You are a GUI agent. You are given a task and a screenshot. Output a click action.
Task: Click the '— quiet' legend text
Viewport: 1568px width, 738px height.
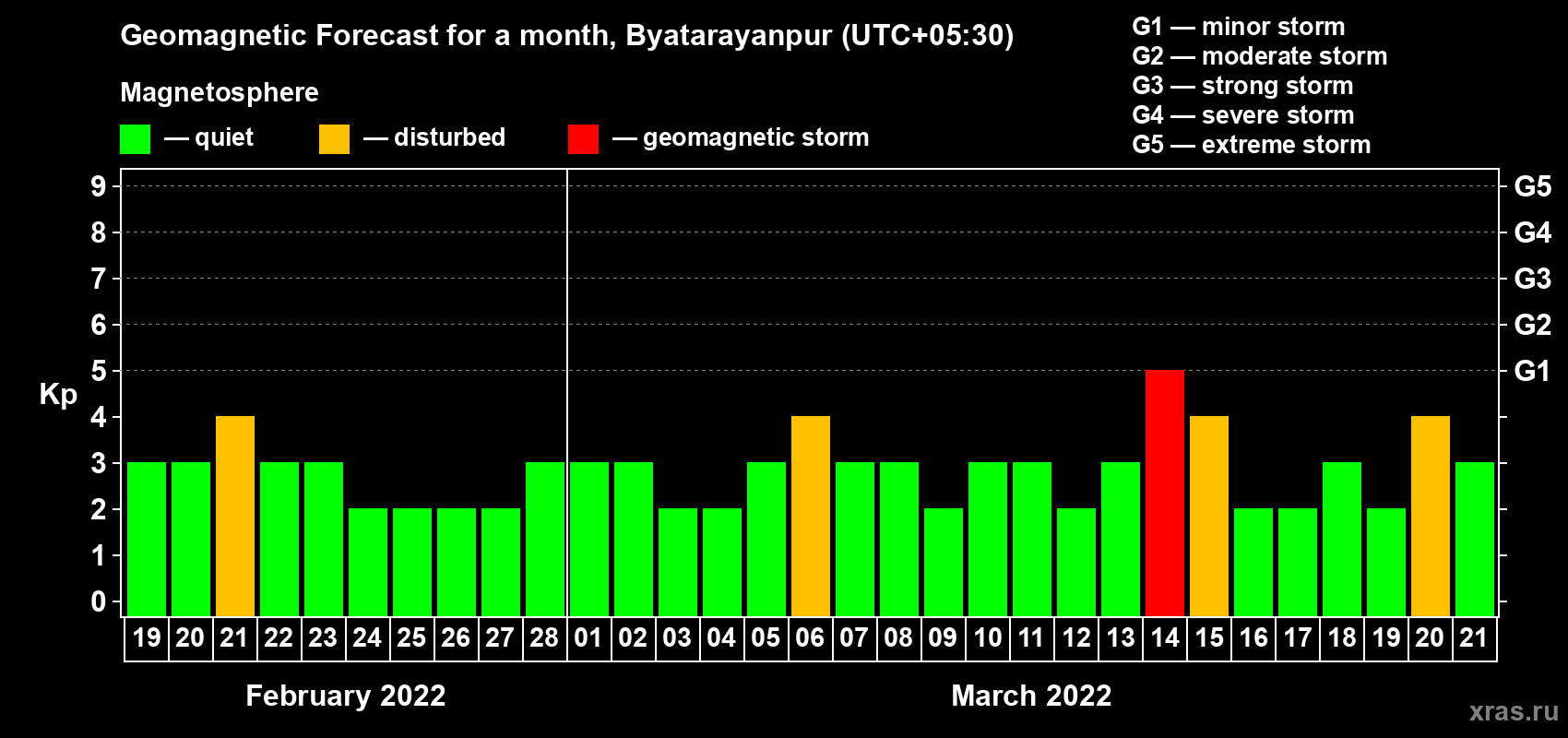point(208,137)
